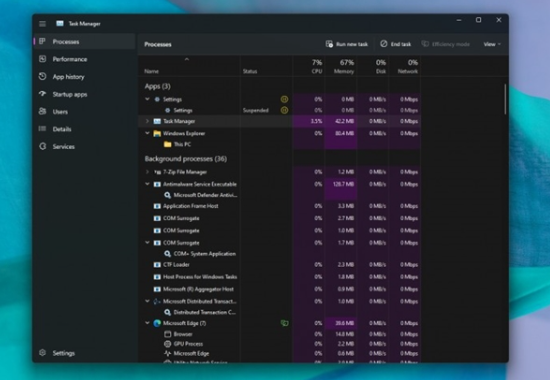Sort by the Name column header
The image size is (550, 380).
(189, 66)
